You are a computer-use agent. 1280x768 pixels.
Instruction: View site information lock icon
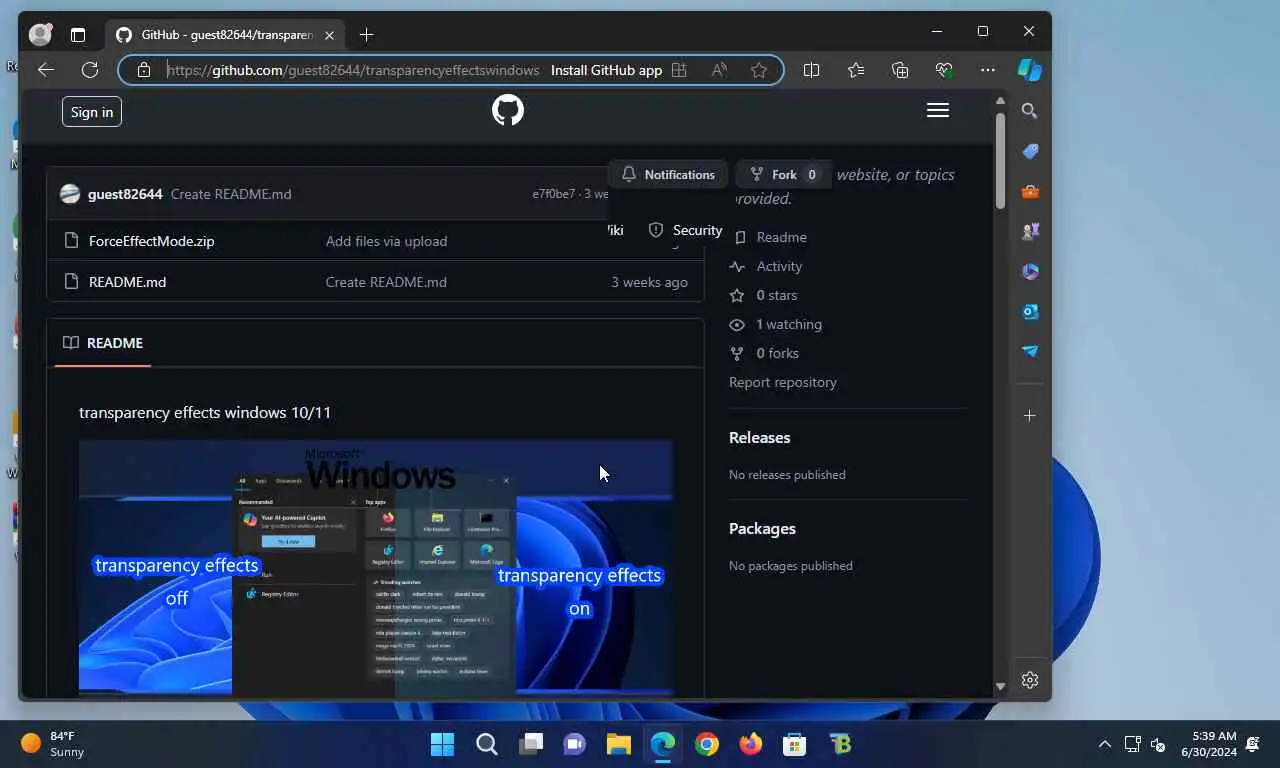click(144, 70)
